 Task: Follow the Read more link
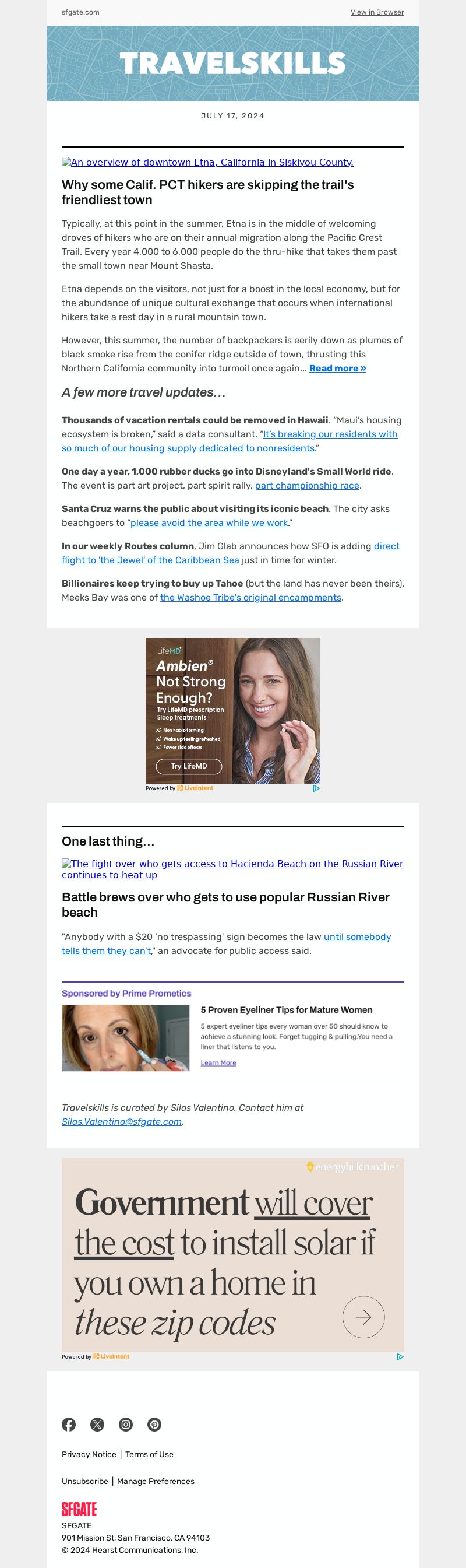338,369
